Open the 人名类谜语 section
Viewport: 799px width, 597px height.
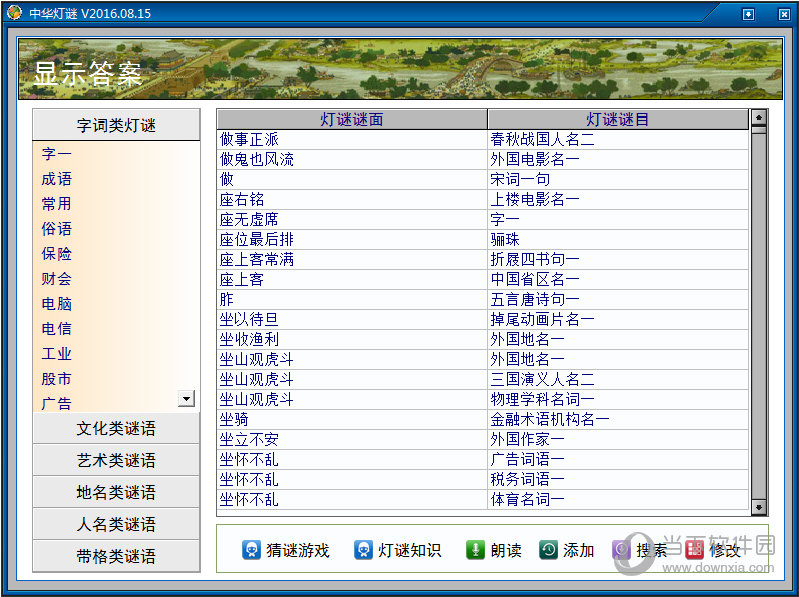(x=116, y=524)
